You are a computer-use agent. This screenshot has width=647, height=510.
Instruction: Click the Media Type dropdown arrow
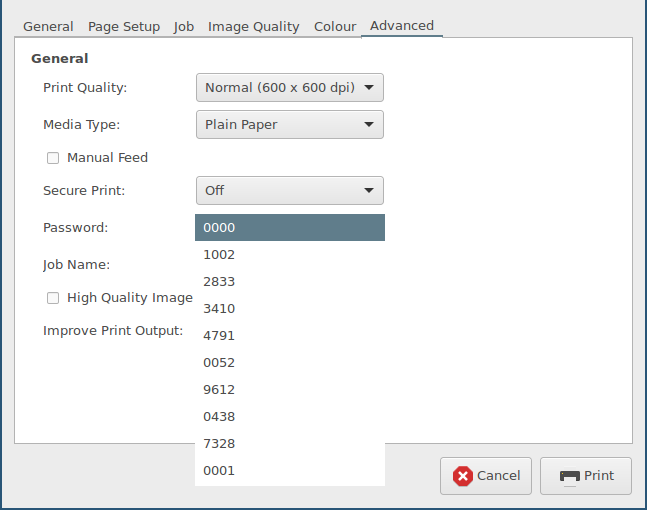pos(369,124)
